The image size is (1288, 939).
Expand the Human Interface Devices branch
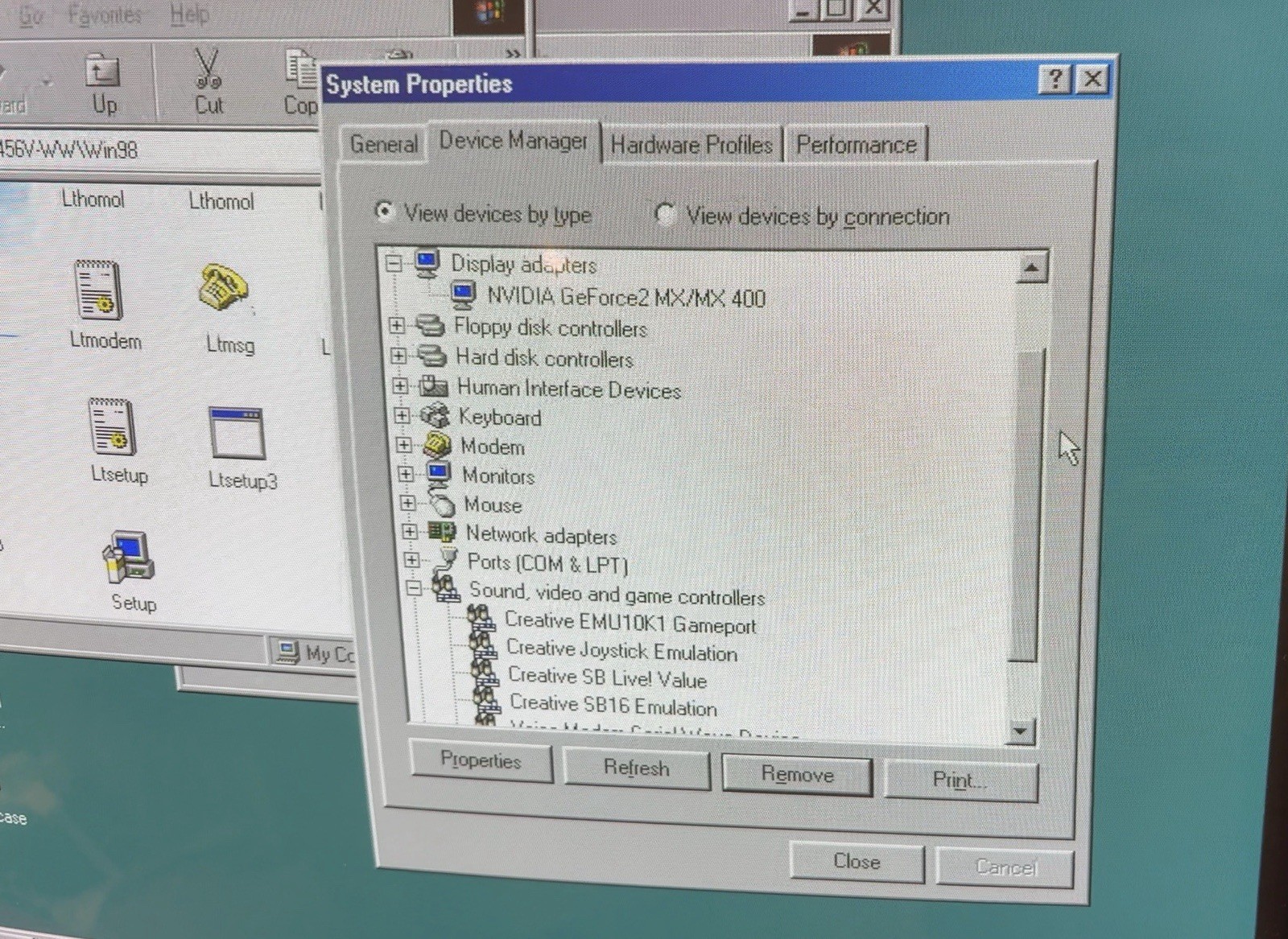pyautogui.click(x=400, y=385)
